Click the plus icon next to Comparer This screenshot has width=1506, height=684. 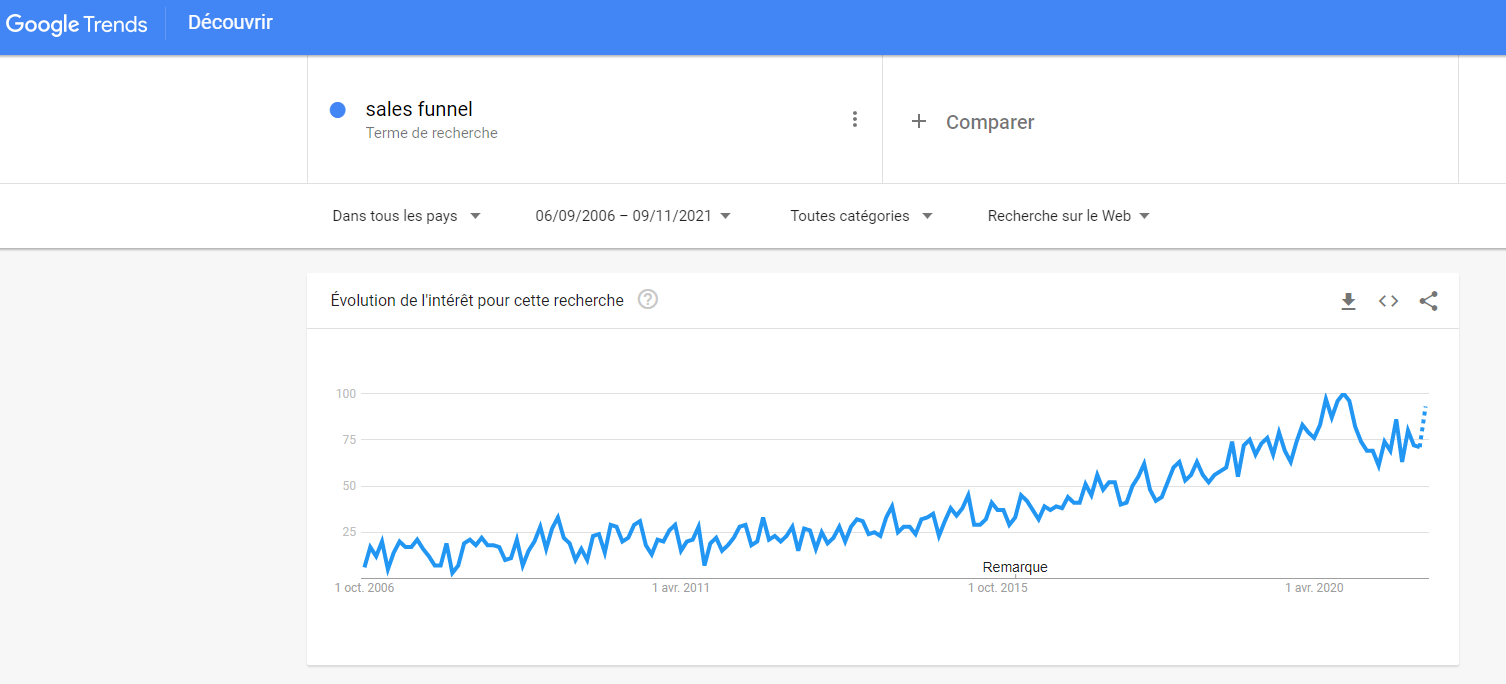[x=919, y=122]
